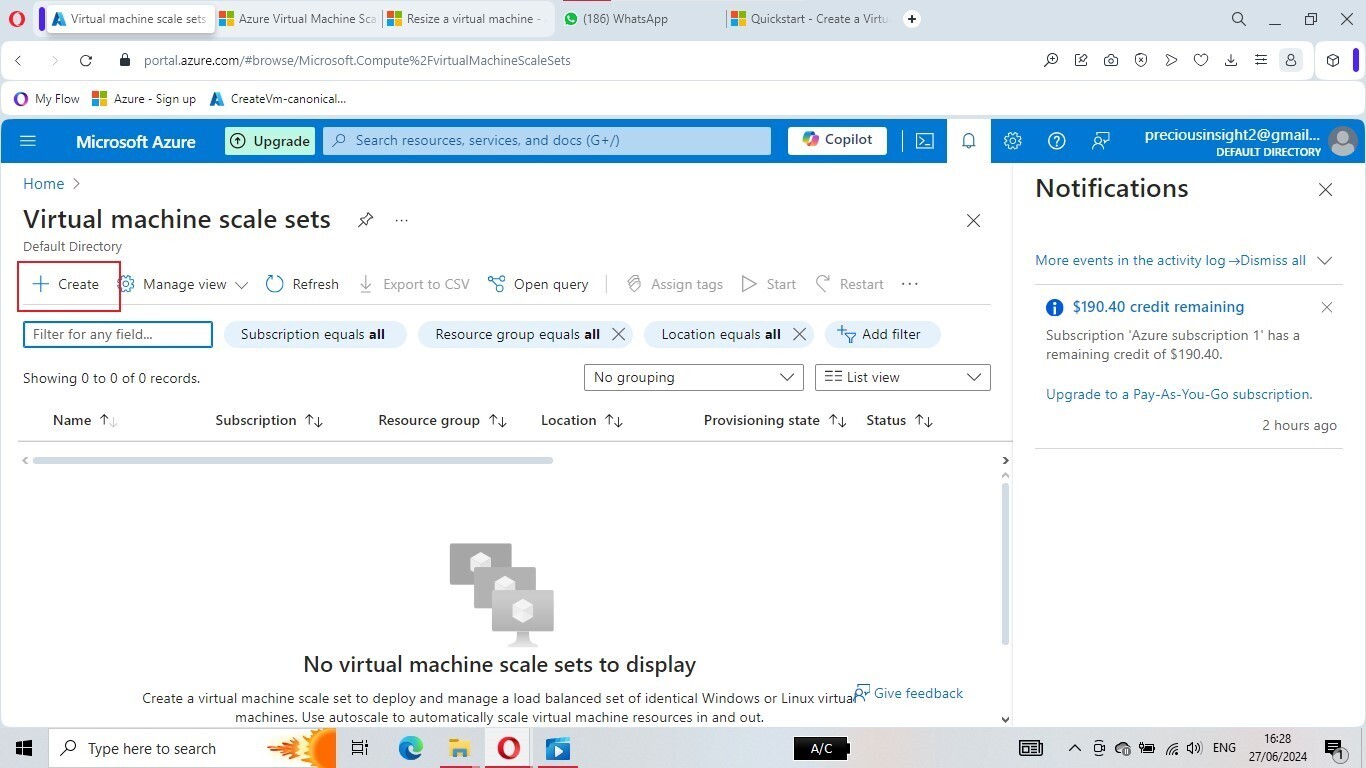Image resolution: width=1366 pixels, height=768 pixels.
Task: Click the Create button
Action: (x=66, y=284)
